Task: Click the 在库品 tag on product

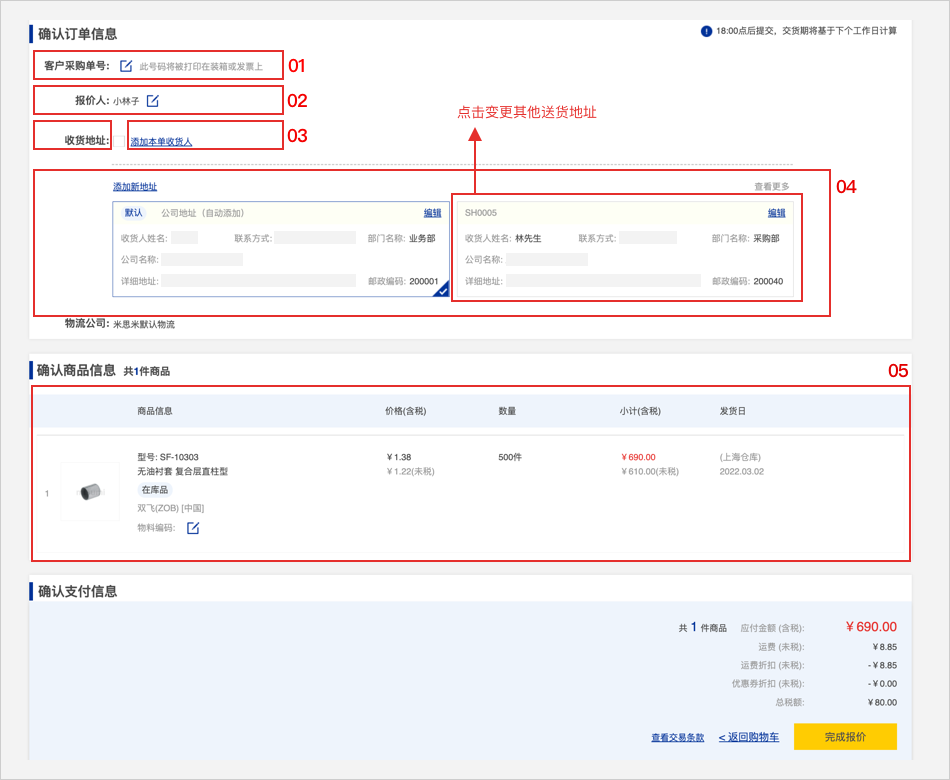Action: click(155, 490)
